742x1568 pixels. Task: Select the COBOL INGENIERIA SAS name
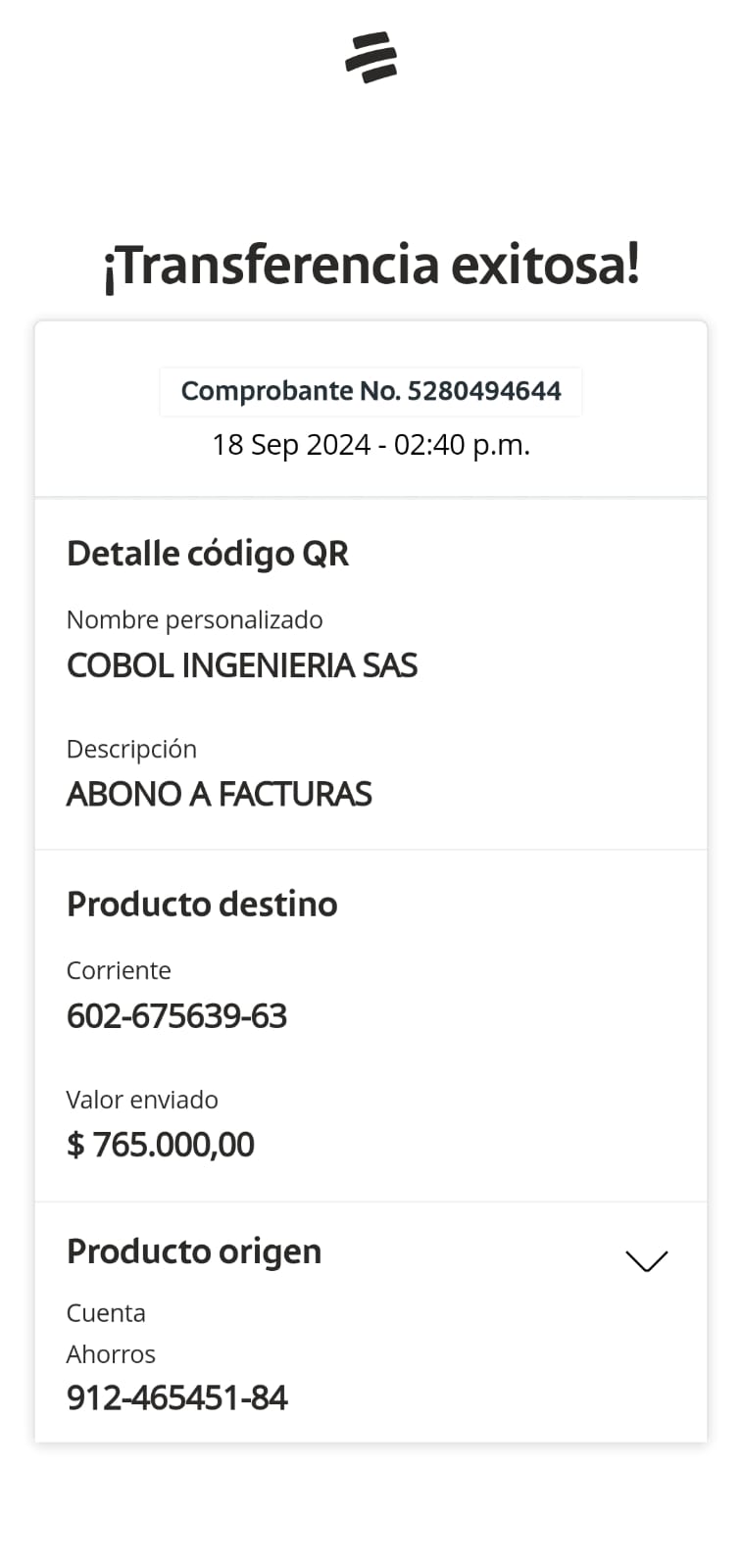pyautogui.click(x=241, y=665)
